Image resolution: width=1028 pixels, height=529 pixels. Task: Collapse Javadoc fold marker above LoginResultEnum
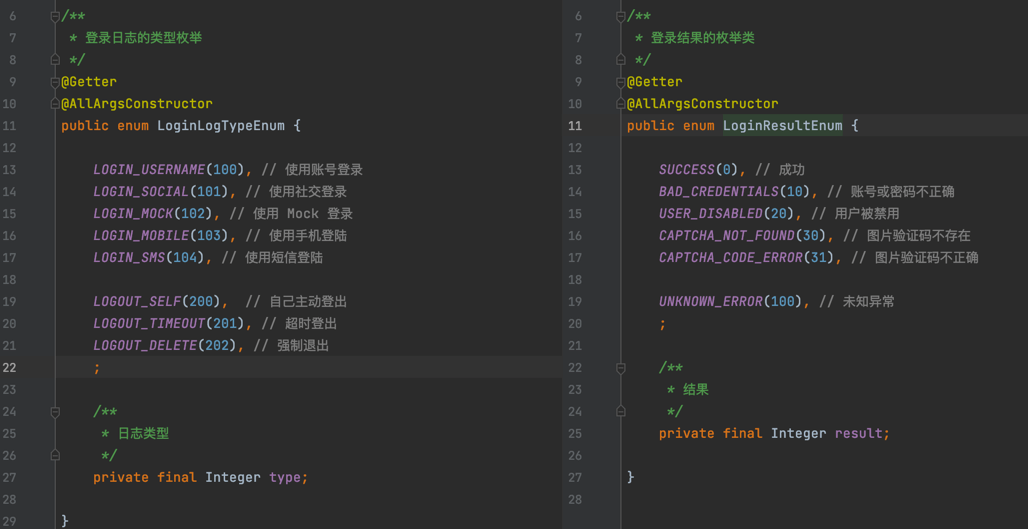pyautogui.click(x=620, y=16)
